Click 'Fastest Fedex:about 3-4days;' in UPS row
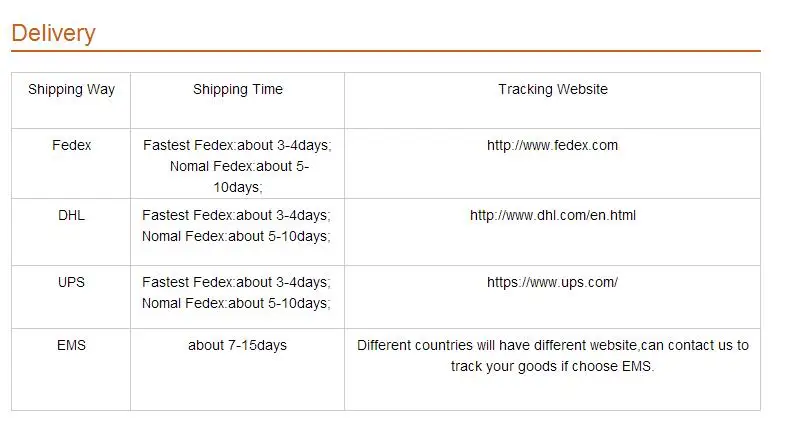Viewport: 785px width, 439px height. (236, 282)
